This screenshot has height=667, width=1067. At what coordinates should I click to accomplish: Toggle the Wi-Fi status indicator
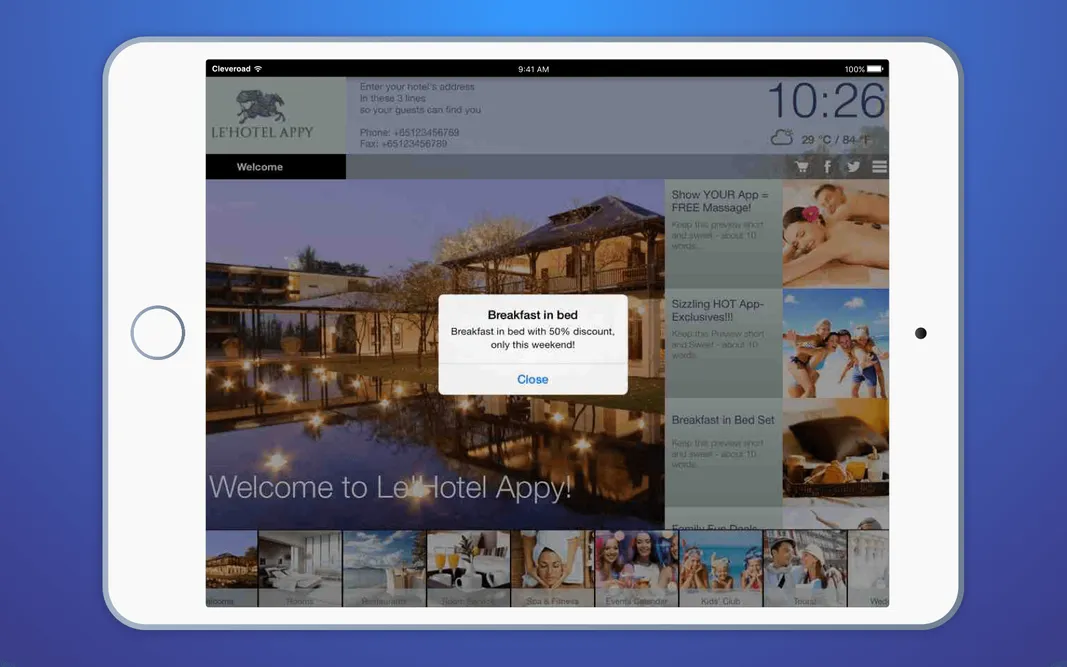point(258,68)
